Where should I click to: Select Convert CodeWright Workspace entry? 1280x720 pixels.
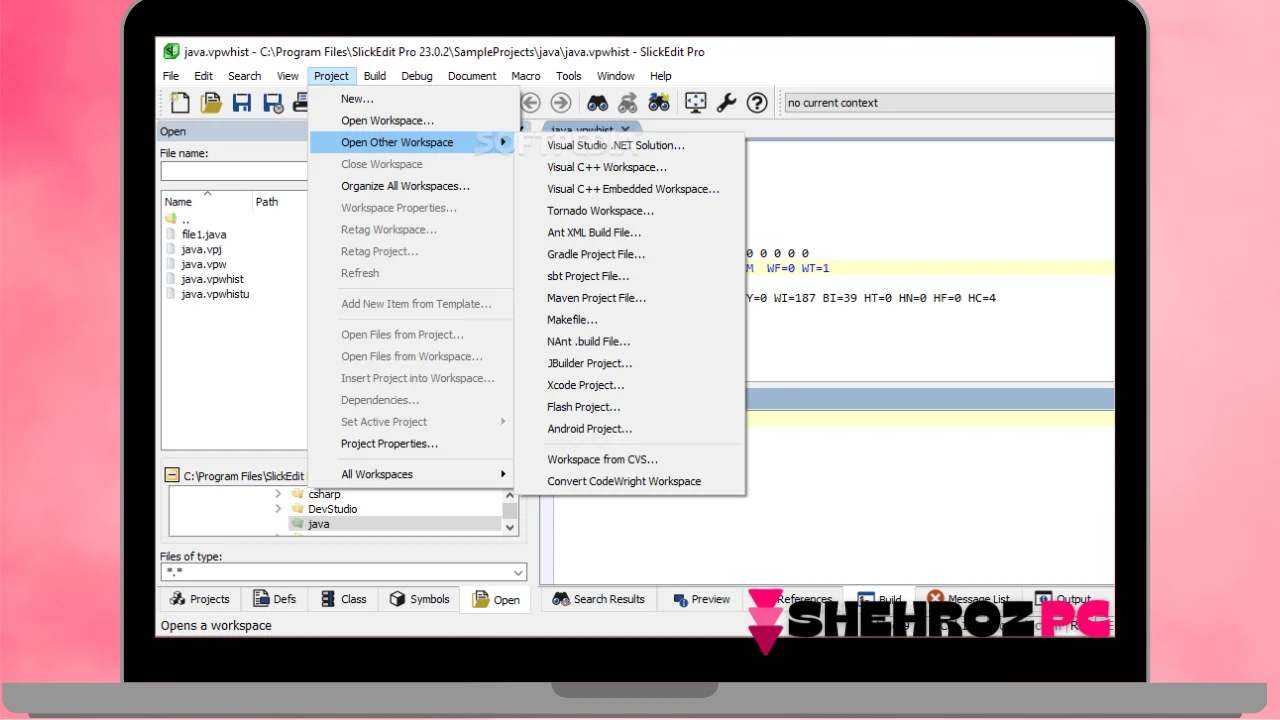click(x=630, y=481)
